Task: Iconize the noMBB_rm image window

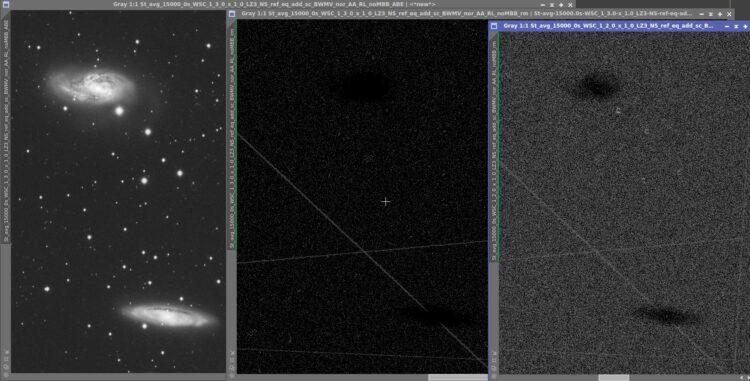Action: (702, 14)
